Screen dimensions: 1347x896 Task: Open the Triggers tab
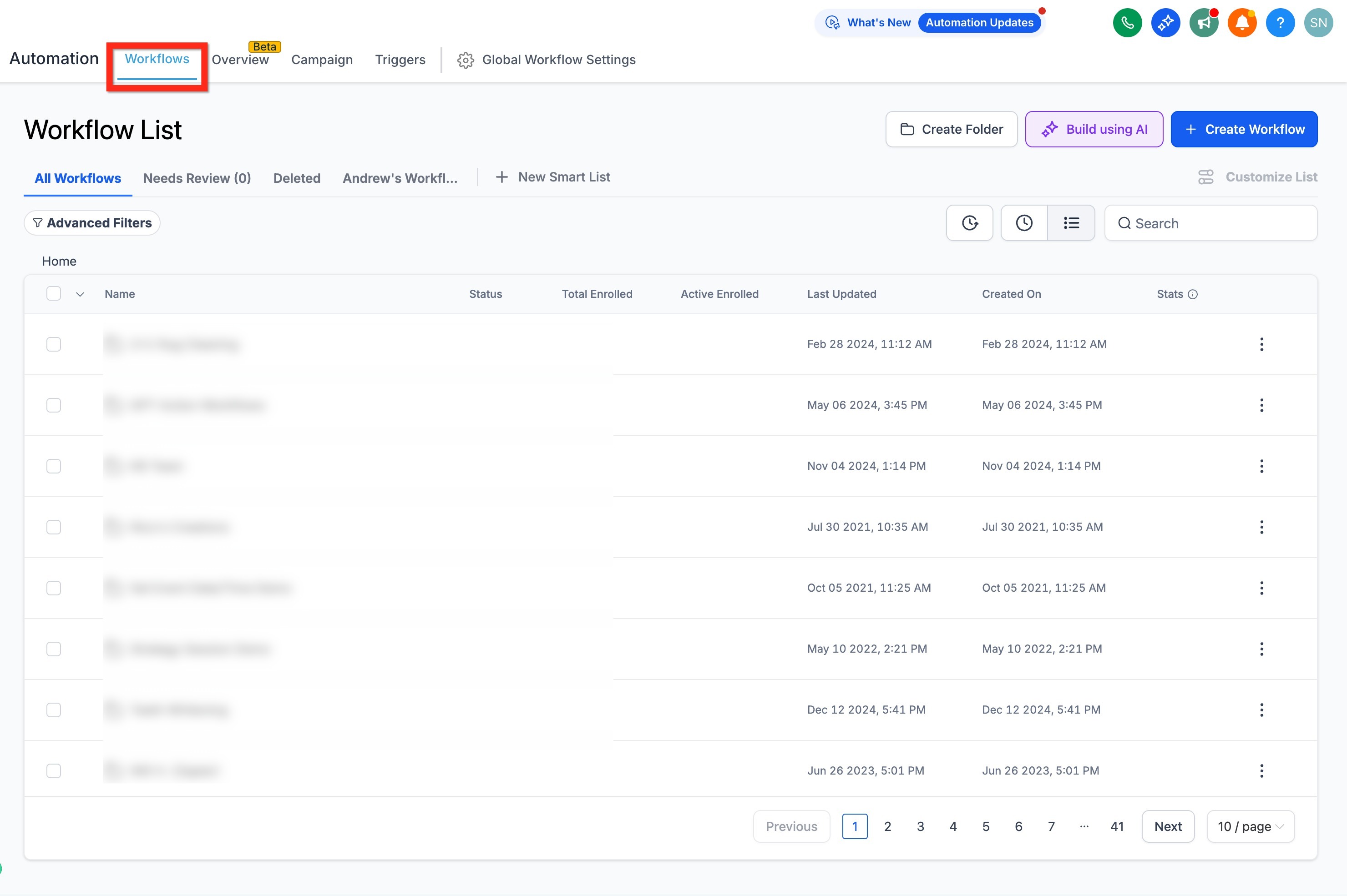click(x=400, y=60)
